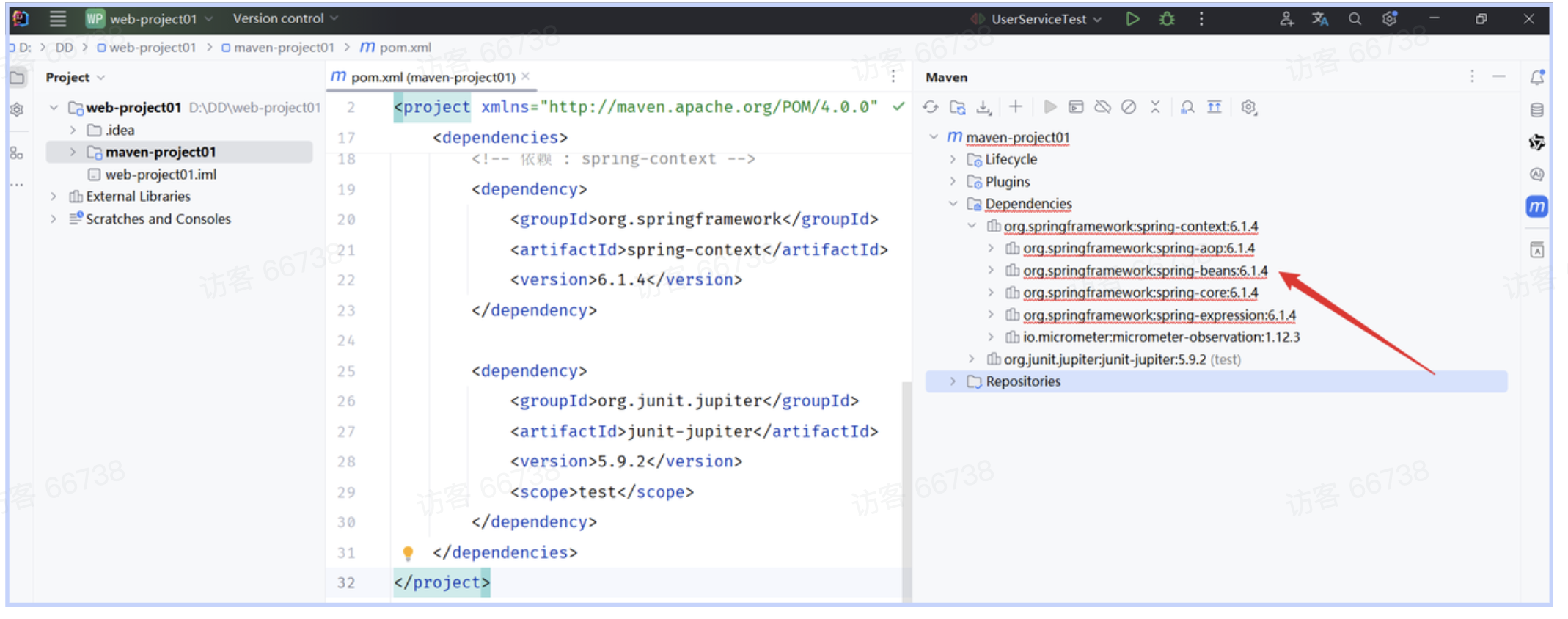
Task: Expand External Libraries node
Action: (x=54, y=197)
